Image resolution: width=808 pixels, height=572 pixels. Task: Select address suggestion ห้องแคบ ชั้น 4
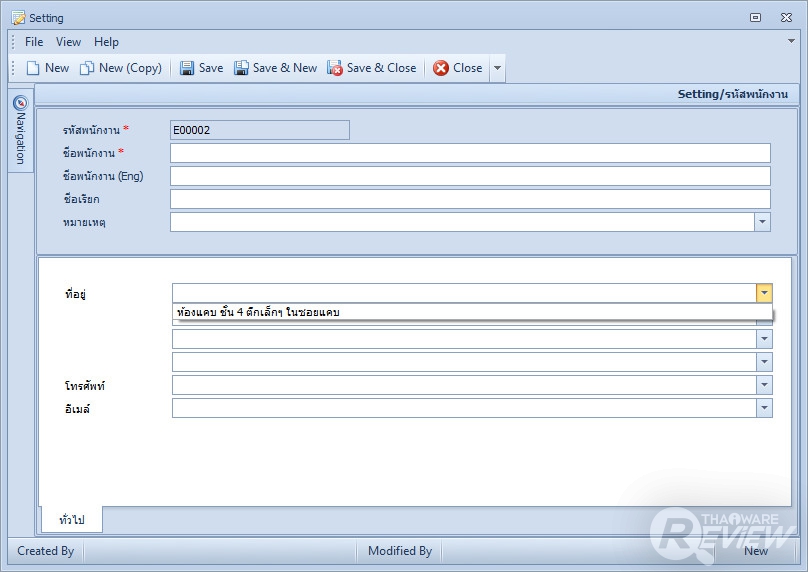coord(472,312)
